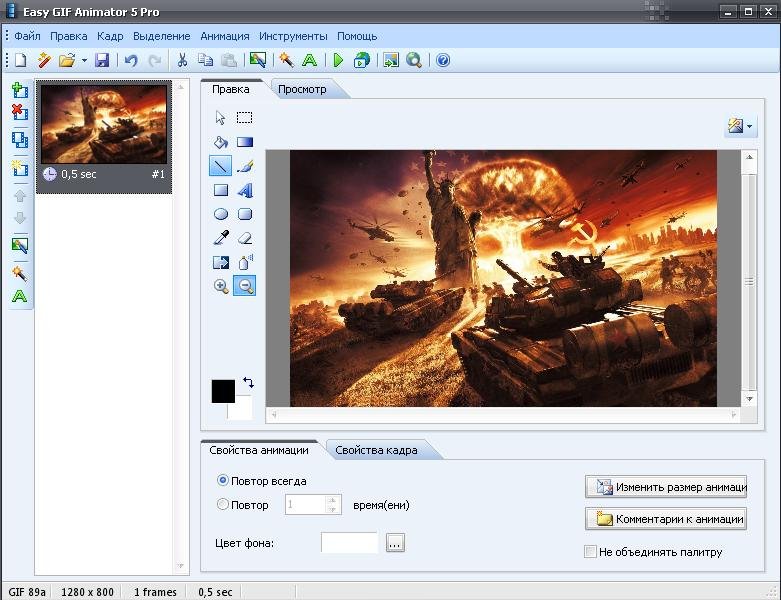Click the Preview in browser icon
The width and height of the screenshot is (781, 600).
[362, 60]
